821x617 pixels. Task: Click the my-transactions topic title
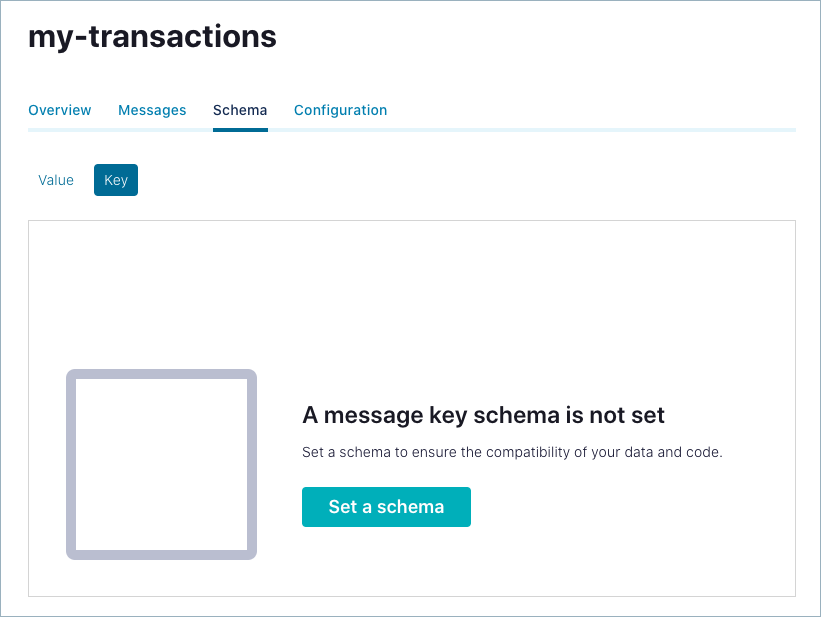tap(152, 37)
